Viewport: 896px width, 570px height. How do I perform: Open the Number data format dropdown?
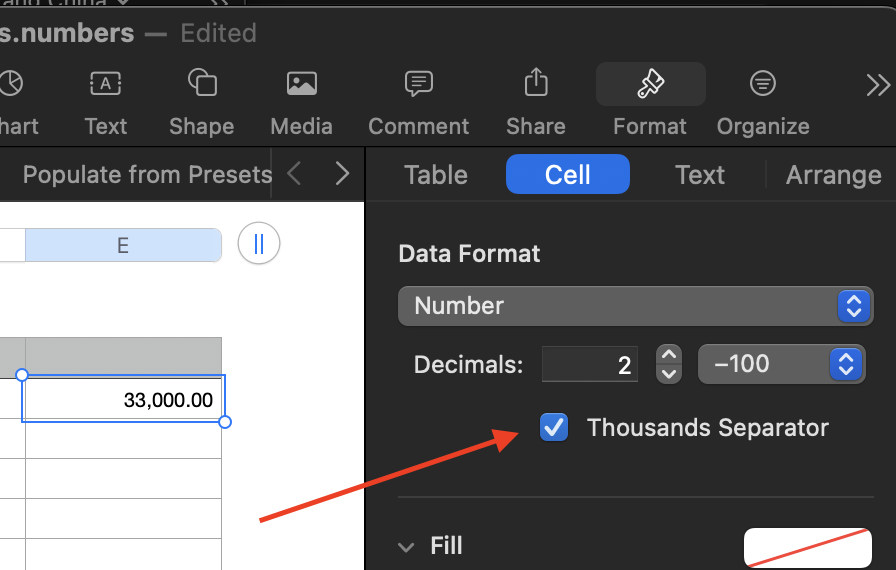[x=635, y=306]
